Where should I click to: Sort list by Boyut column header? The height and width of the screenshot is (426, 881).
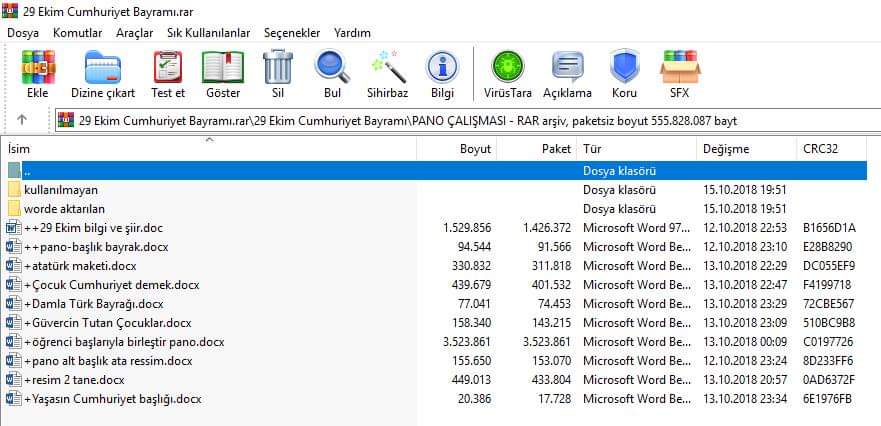coord(475,149)
